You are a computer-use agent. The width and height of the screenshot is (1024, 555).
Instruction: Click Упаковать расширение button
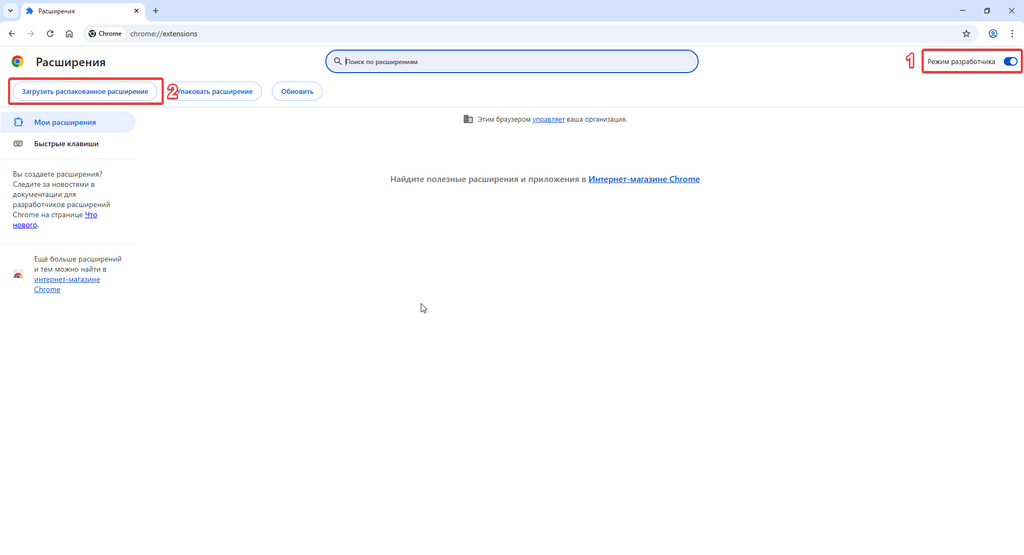[x=216, y=92]
